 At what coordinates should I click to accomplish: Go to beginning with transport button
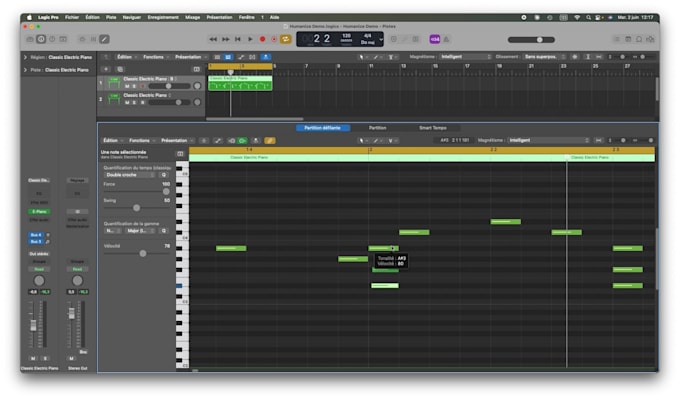pyautogui.click(x=238, y=39)
